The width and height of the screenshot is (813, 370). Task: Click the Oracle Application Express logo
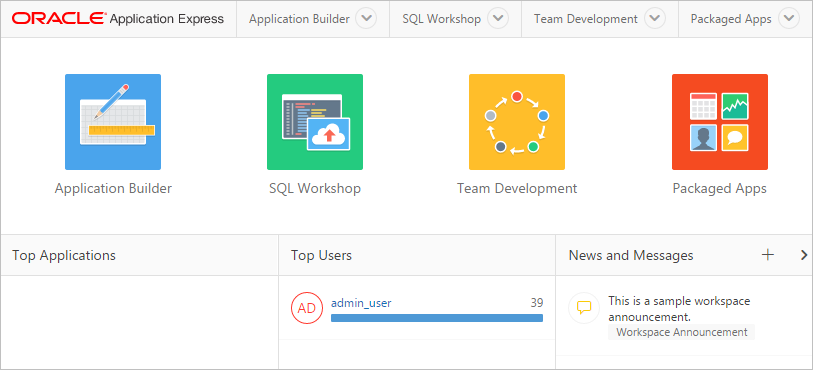[x=118, y=19]
